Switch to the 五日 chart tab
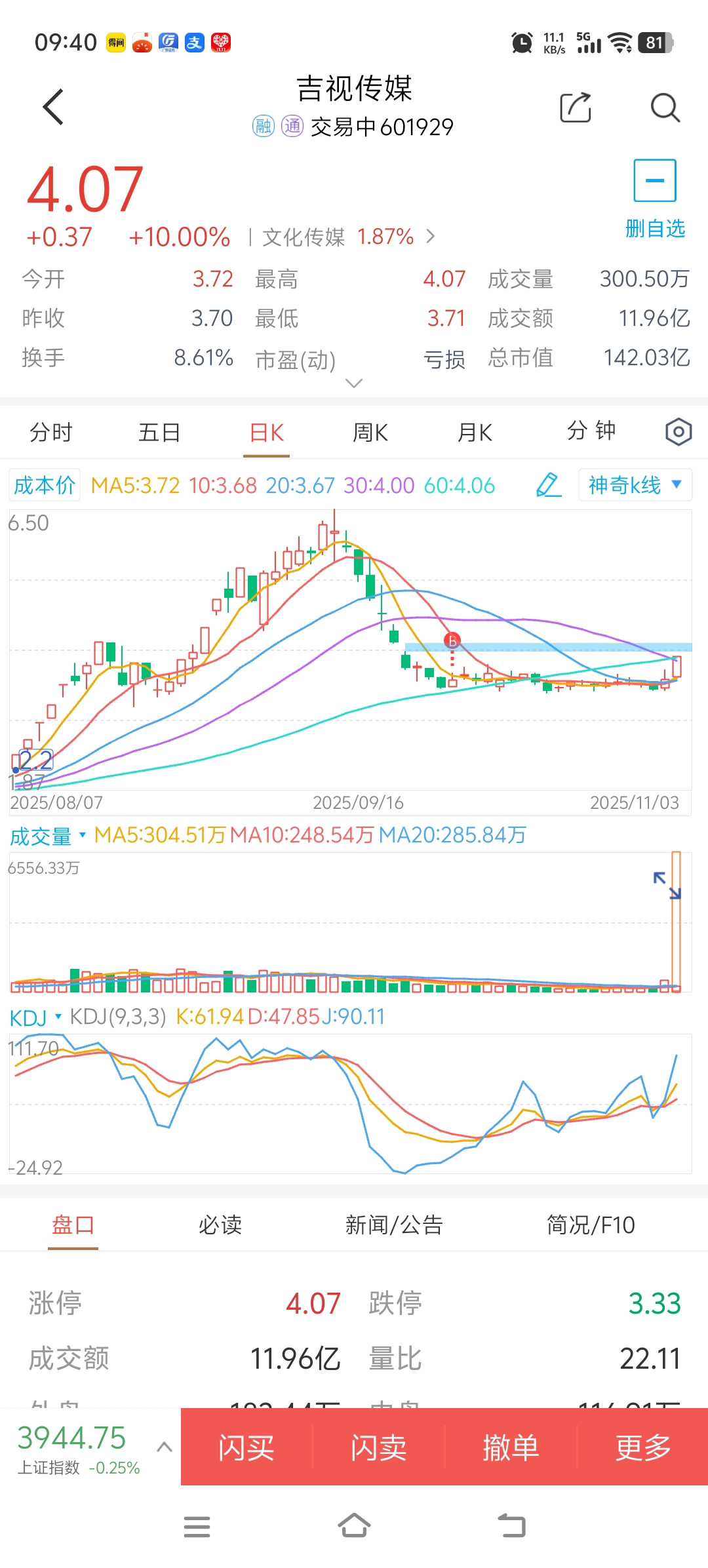 (159, 433)
